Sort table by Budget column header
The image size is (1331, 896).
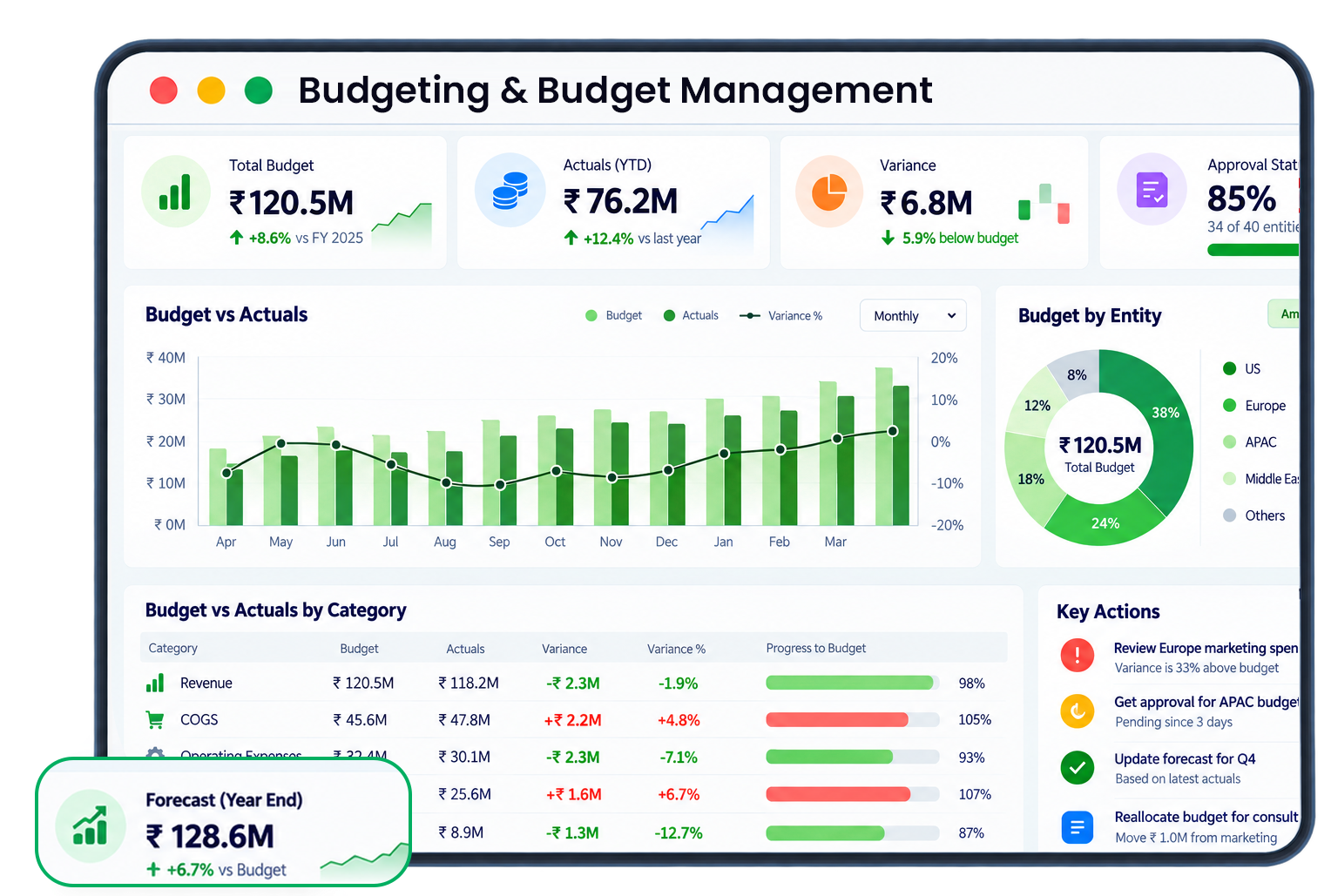coord(359,649)
